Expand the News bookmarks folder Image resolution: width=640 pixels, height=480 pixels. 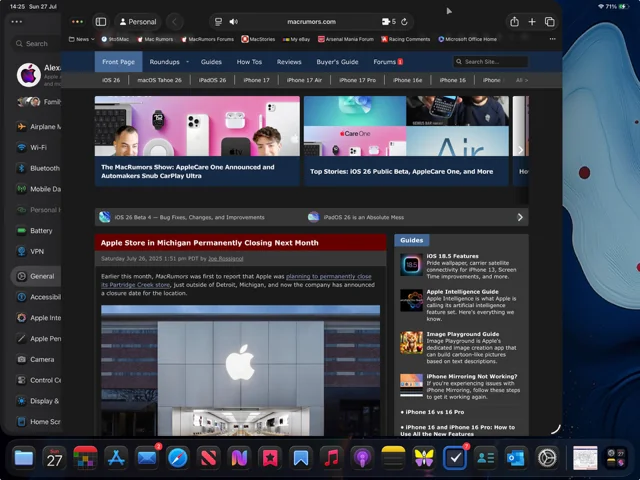coord(82,39)
